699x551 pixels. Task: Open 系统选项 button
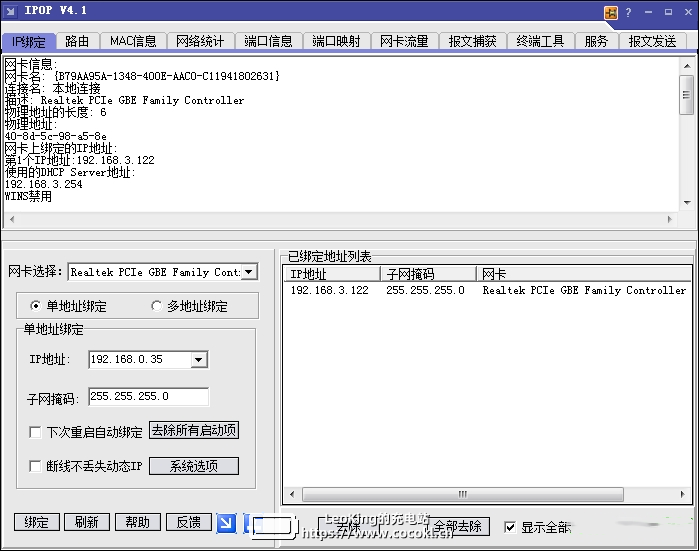pos(194,466)
